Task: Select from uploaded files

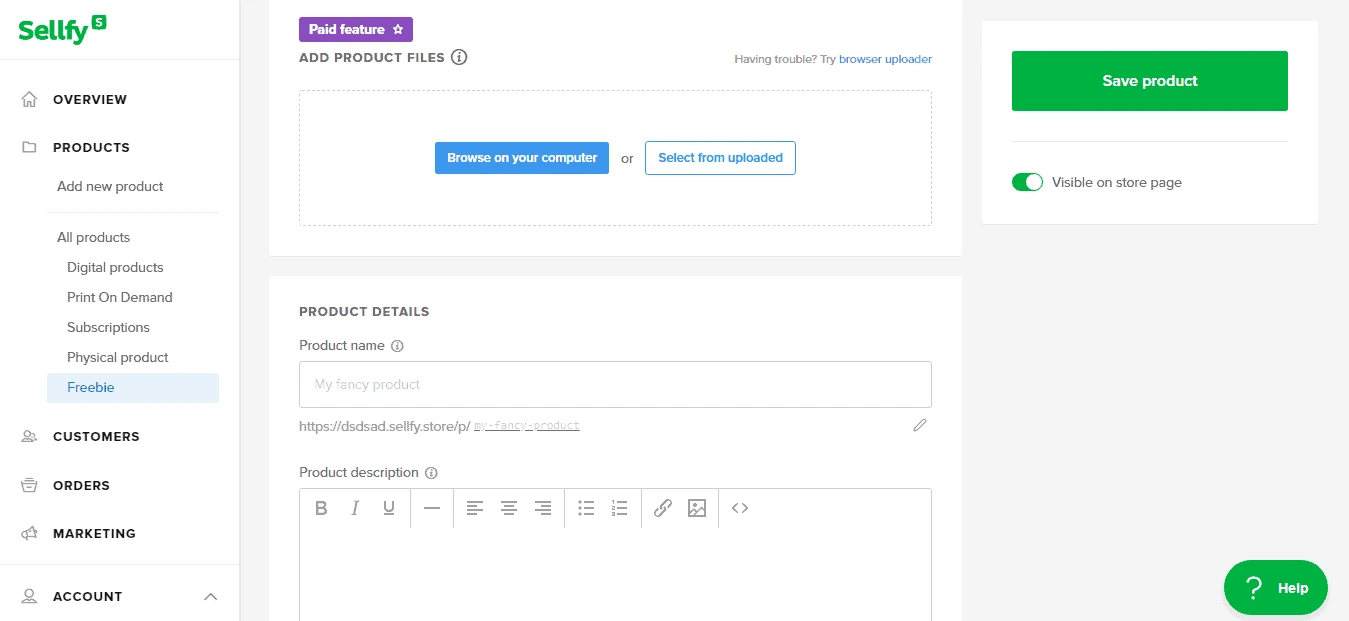Action: pyautogui.click(x=720, y=158)
